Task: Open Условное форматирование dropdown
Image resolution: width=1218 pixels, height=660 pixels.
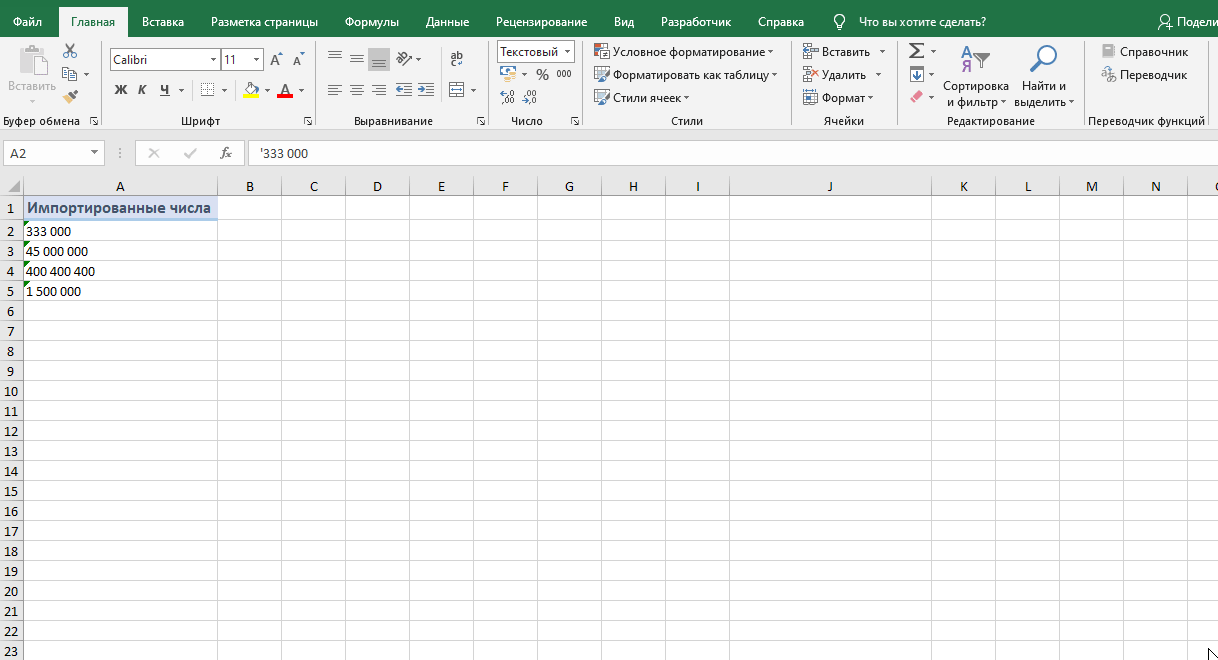Action: 685,52
